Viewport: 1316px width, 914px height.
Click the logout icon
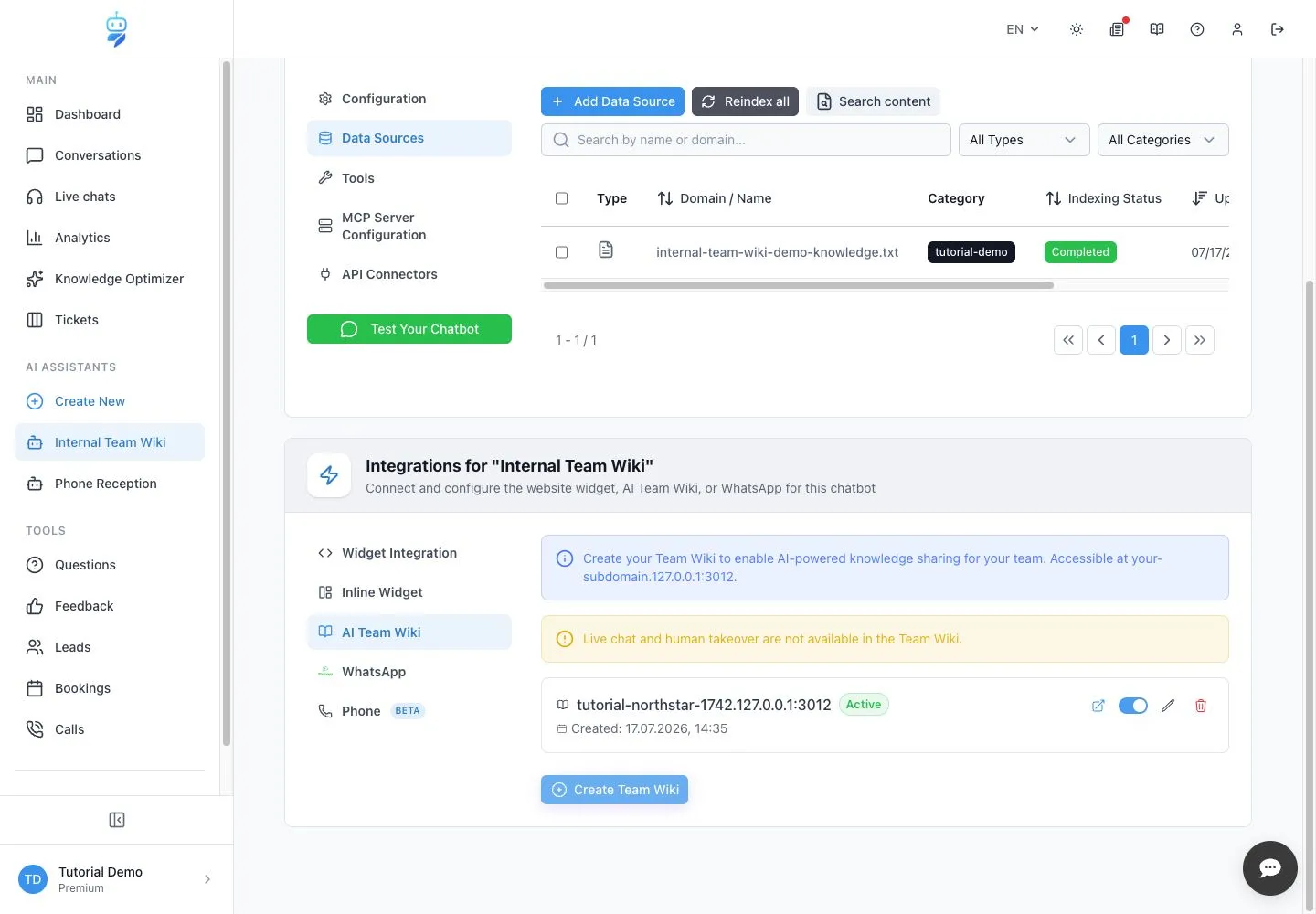[1278, 29]
